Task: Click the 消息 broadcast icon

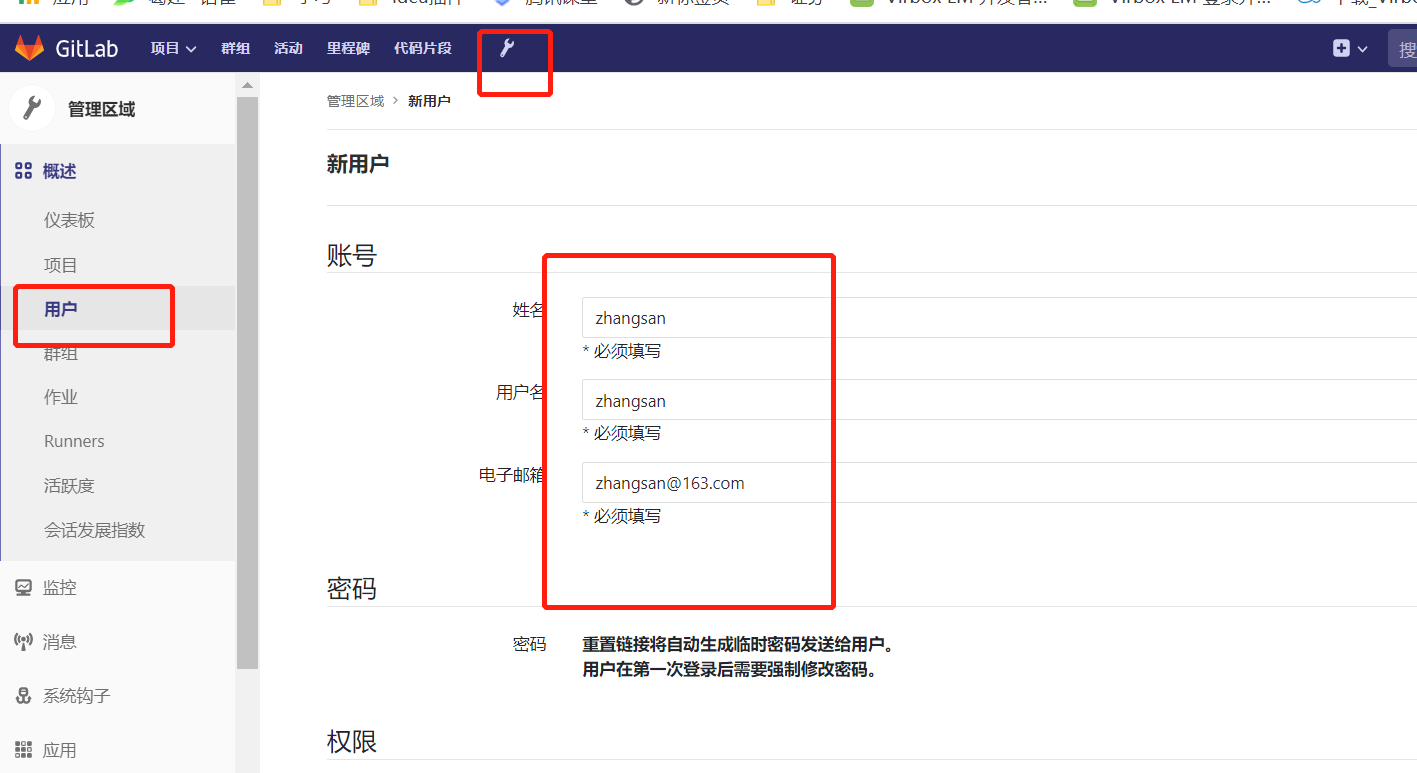Action: click(24, 642)
